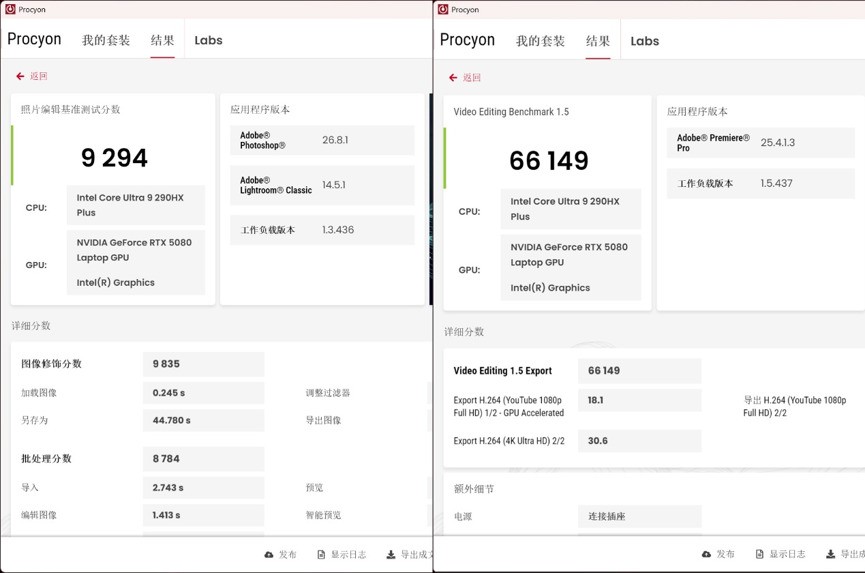The height and width of the screenshot is (573, 865).
Task: Click workload version 1.5.437
Action: [x=776, y=183]
